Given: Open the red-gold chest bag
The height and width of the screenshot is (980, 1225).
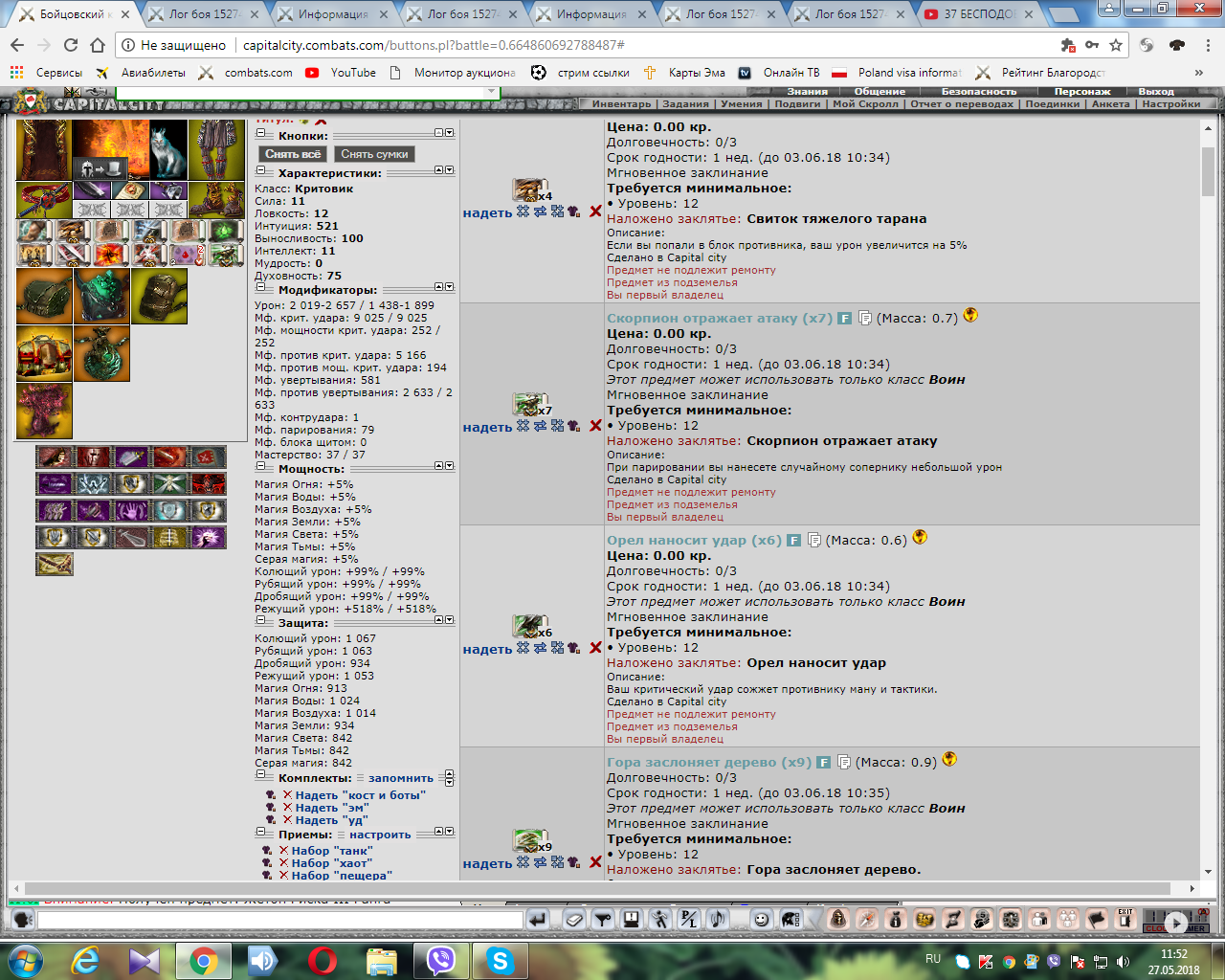Looking at the screenshot, I should coord(44,353).
